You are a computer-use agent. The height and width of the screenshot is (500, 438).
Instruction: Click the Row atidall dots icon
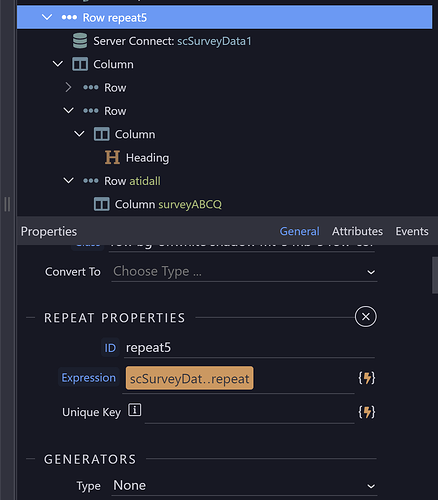[x=91, y=181]
